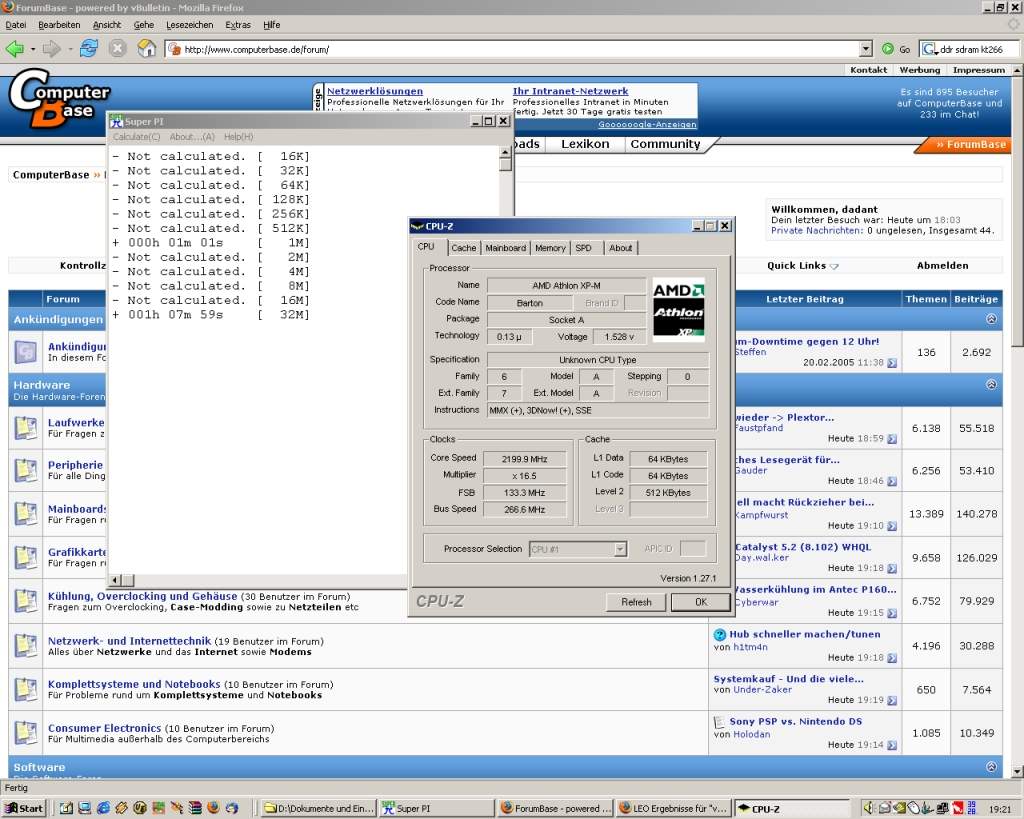Go to last post arrow beside Heute 19:14

pos(892,745)
